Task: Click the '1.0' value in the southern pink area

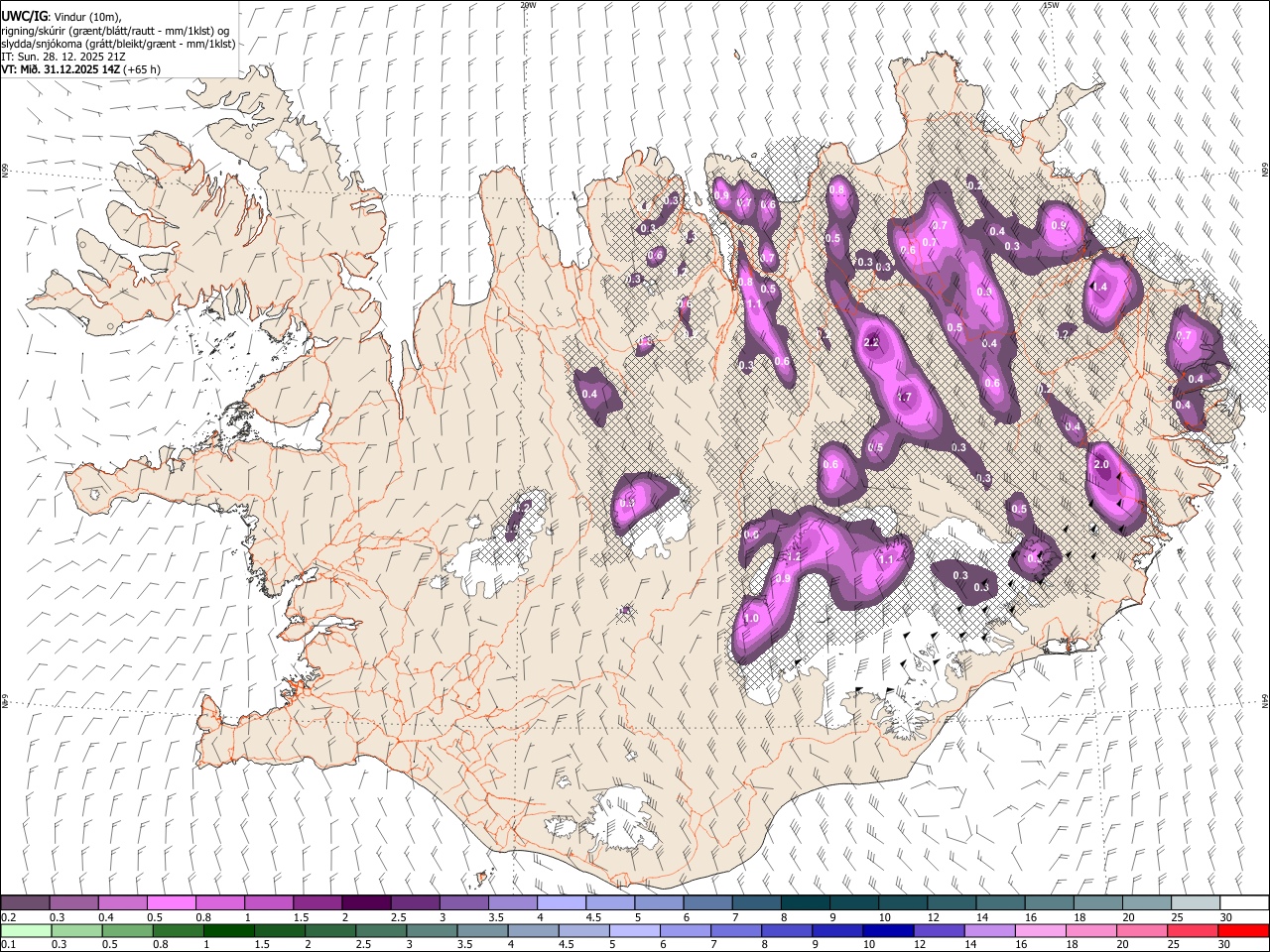Action: [751, 618]
